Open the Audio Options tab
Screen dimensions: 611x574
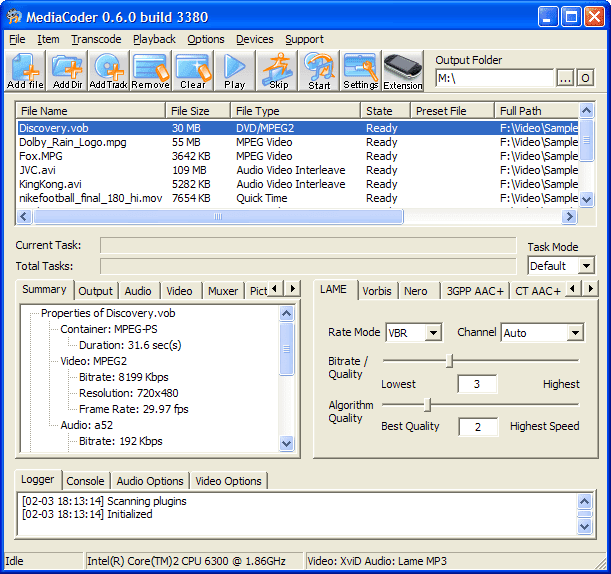pyautogui.click(x=150, y=481)
